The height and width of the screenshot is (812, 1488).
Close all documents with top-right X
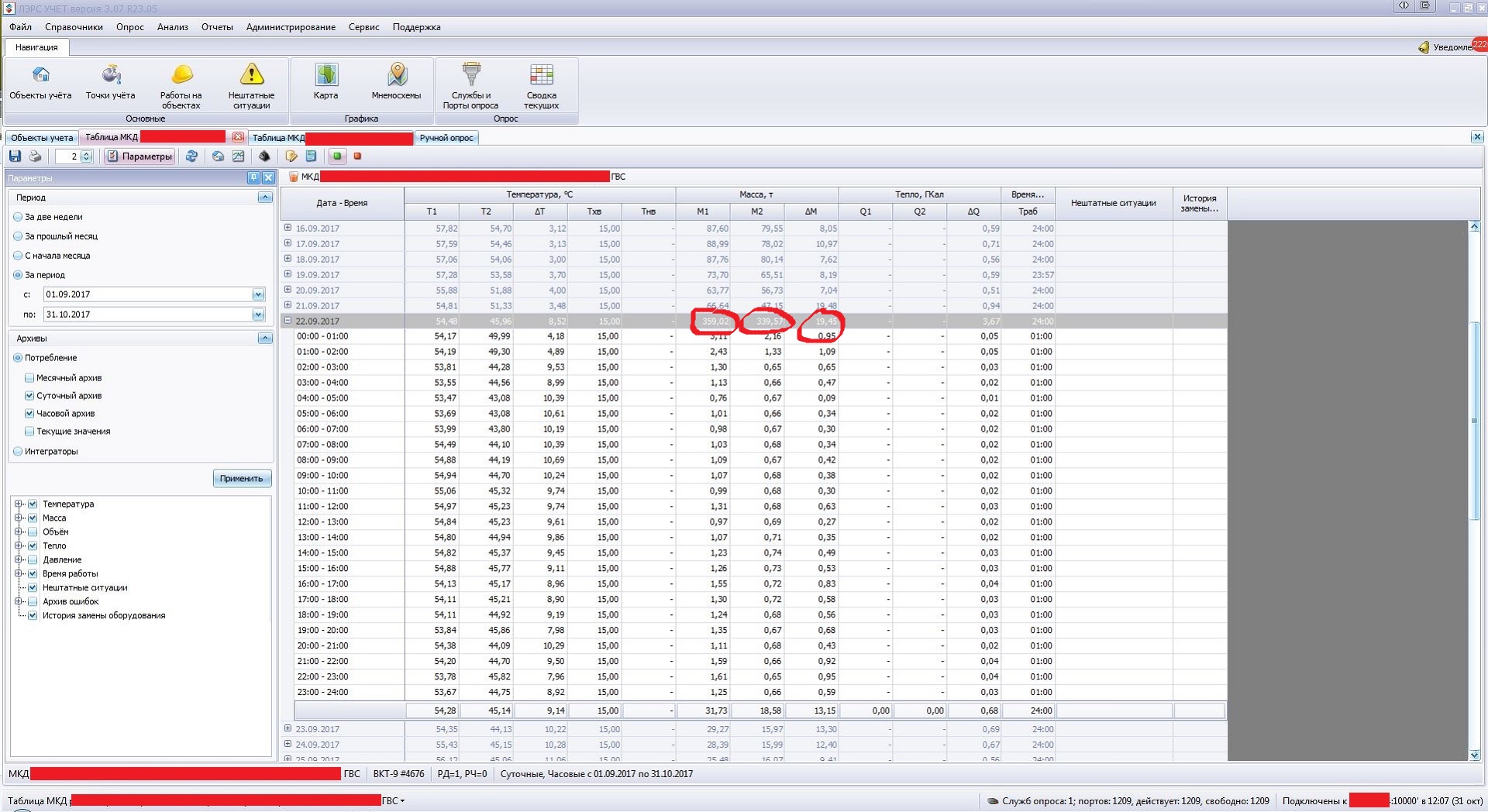tap(1477, 137)
